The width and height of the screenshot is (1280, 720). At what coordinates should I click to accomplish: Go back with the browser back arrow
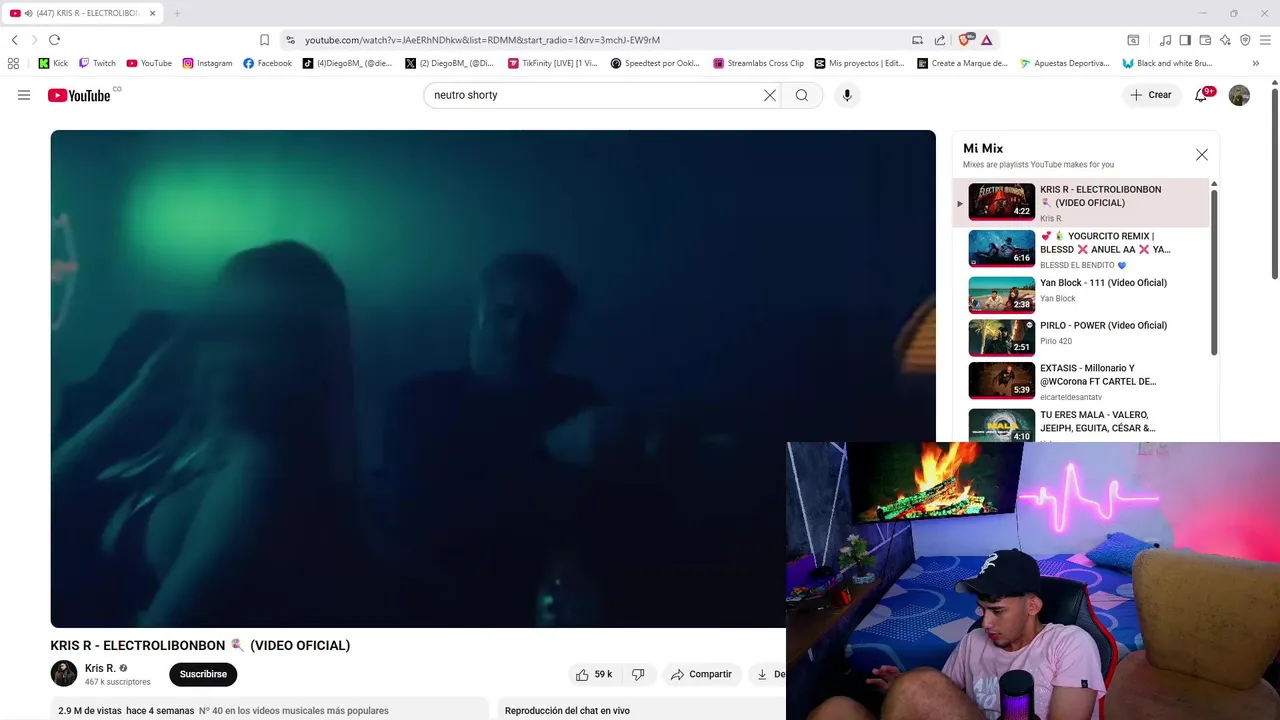[14, 40]
